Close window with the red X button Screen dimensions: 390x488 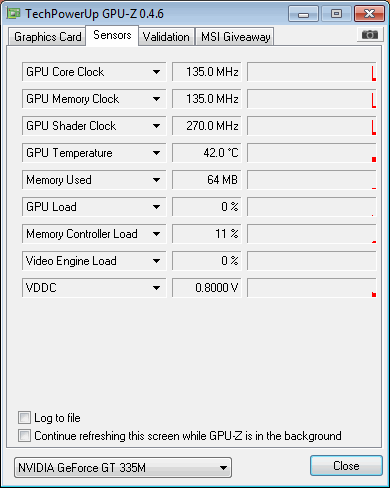coord(369,14)
